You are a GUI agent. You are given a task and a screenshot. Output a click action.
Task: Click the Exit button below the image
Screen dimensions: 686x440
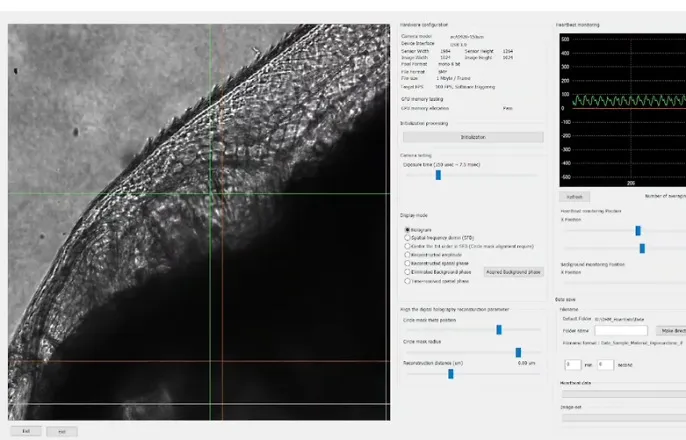tap(26, 431)
